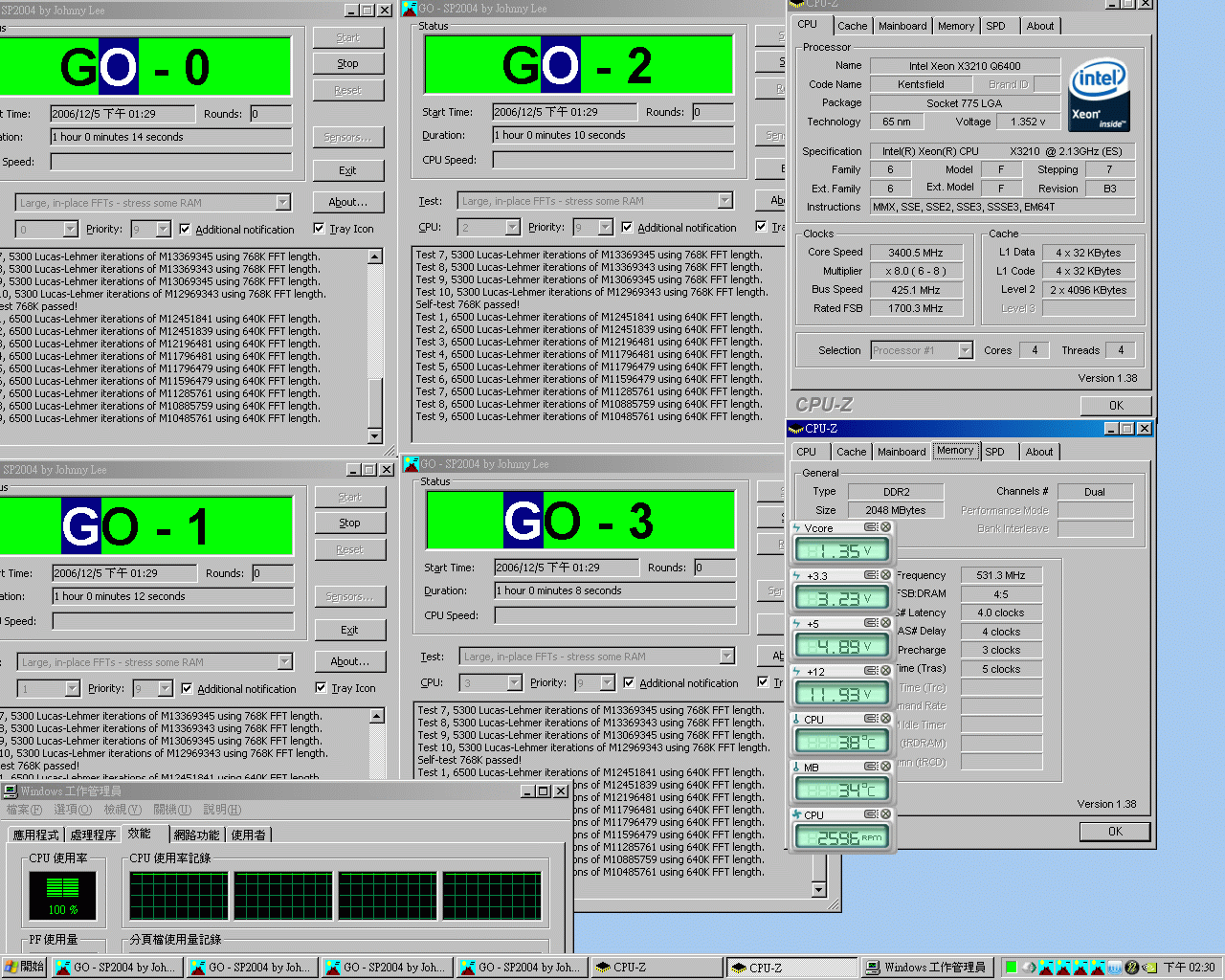Click Windows Task Manager title bar icon
The width and height of the screenshot is (1225, 980).
tap(10, 791)
